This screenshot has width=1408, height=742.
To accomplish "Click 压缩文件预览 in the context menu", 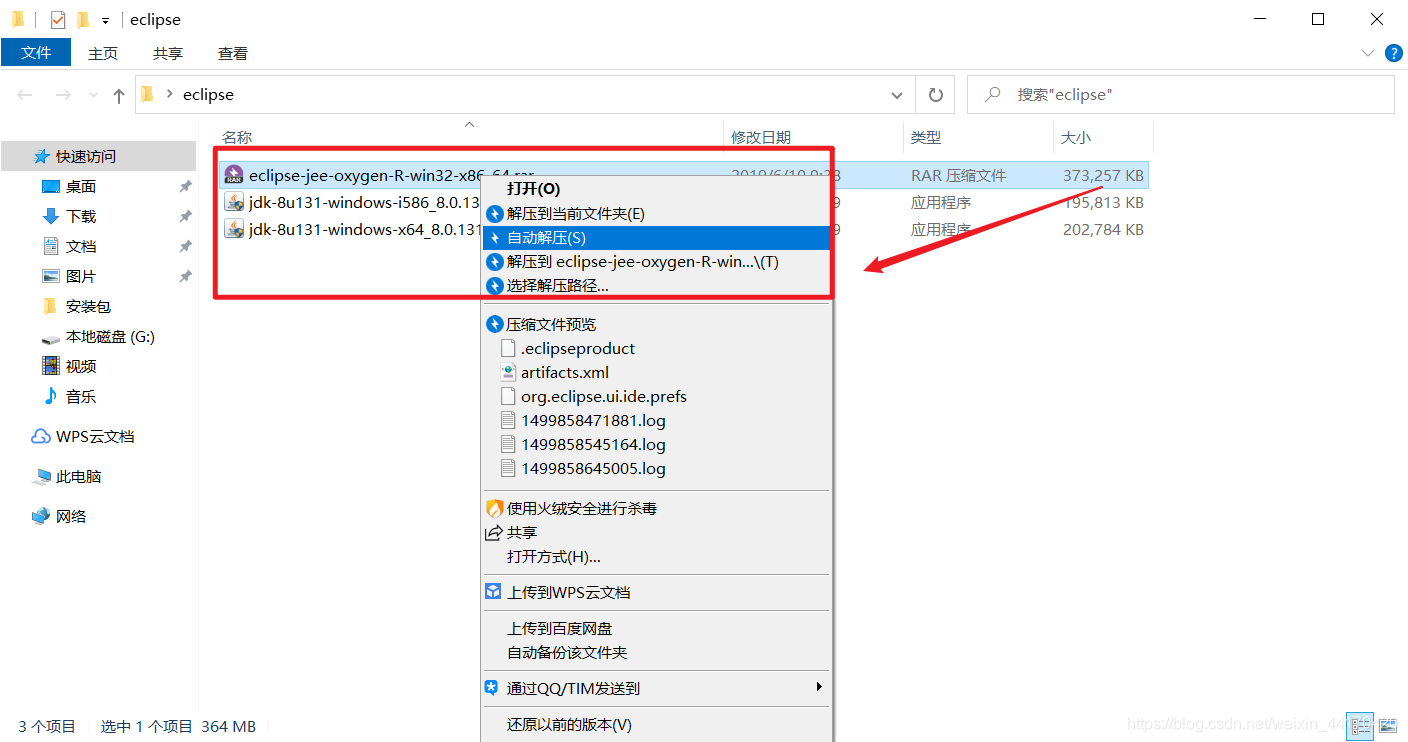I will 656,324.
